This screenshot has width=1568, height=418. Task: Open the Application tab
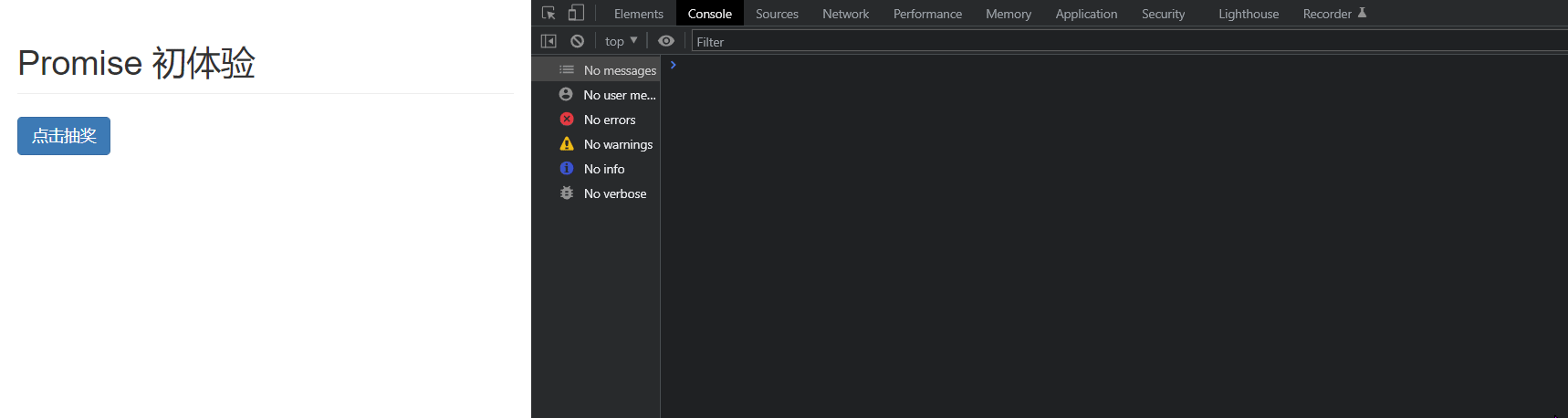coord(1086,14)
